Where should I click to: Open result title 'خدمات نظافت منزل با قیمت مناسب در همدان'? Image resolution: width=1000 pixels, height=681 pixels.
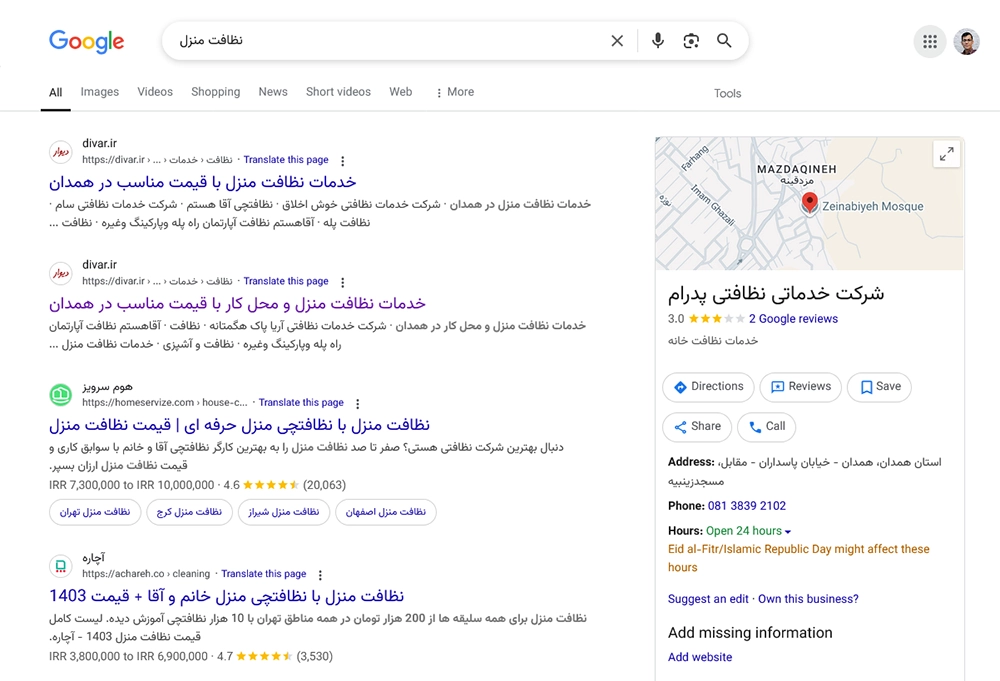click(203, 182)
